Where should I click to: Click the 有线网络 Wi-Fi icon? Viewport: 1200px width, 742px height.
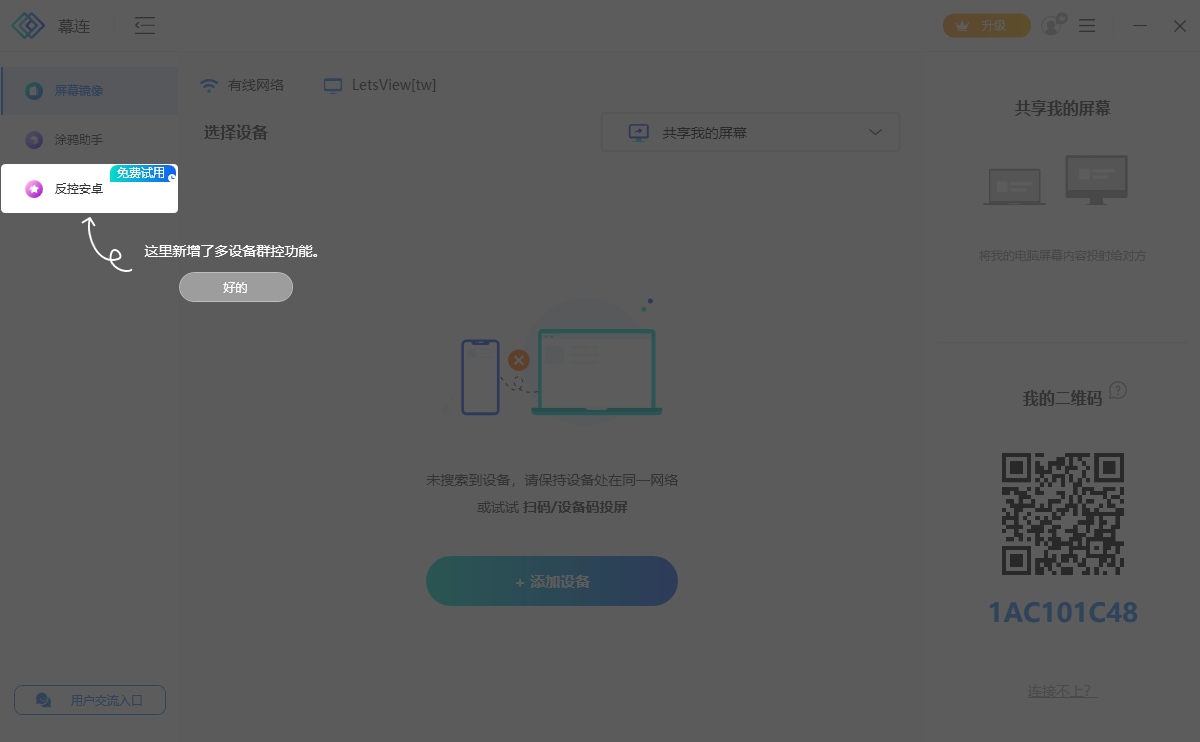[208, 86]
